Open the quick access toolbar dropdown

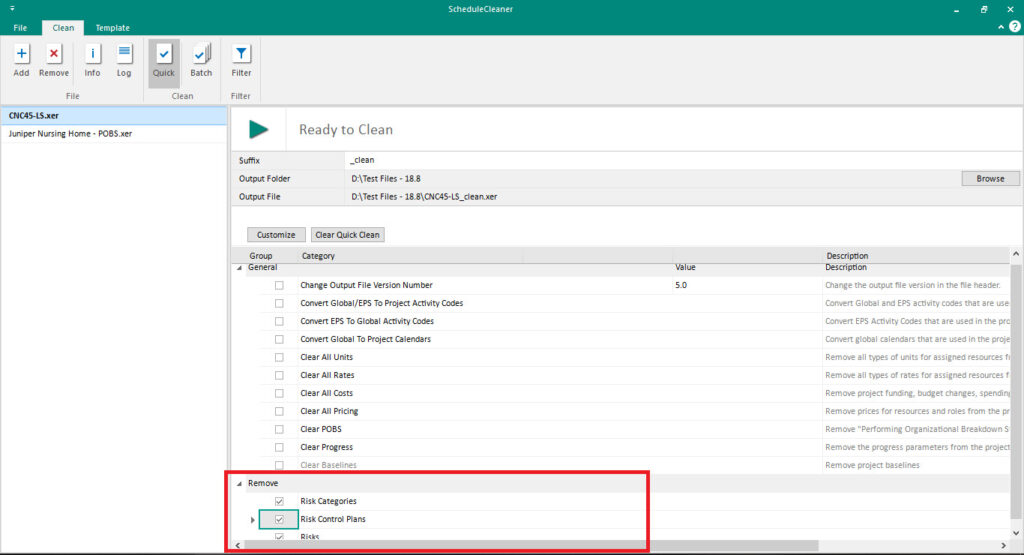[x=12, y=8]
